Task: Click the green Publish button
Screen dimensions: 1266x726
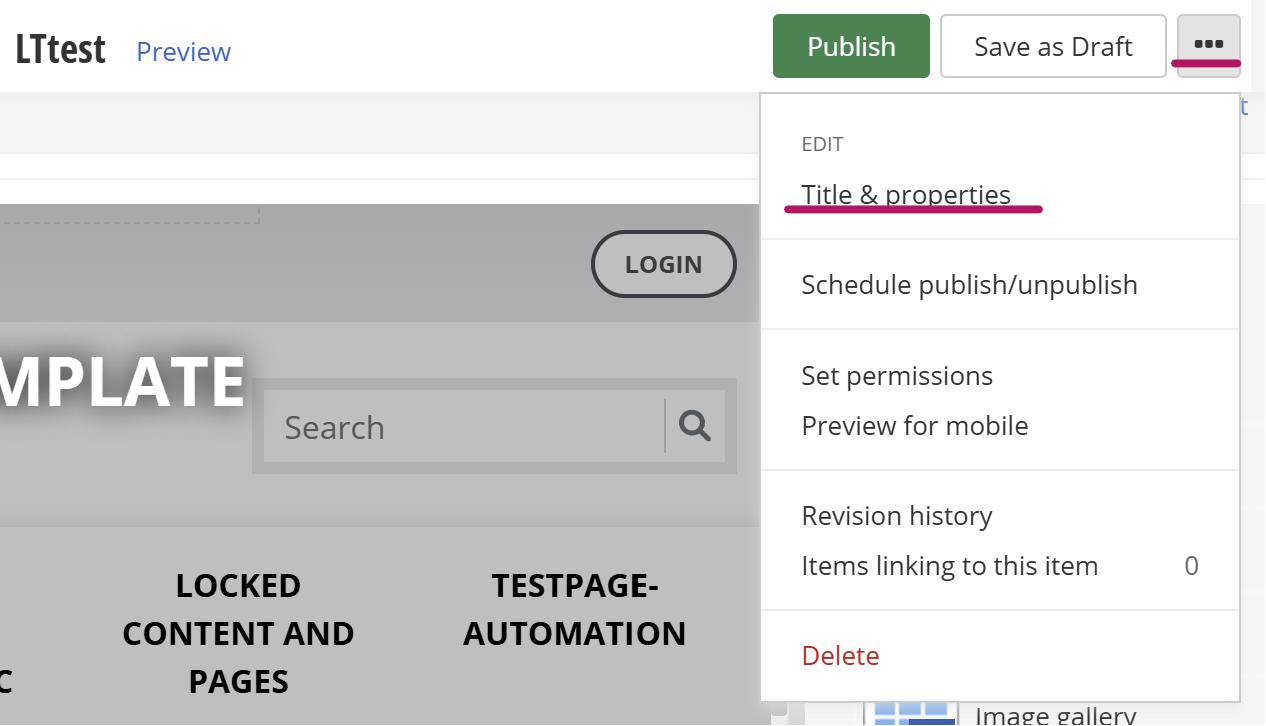Action: (851, 46)
